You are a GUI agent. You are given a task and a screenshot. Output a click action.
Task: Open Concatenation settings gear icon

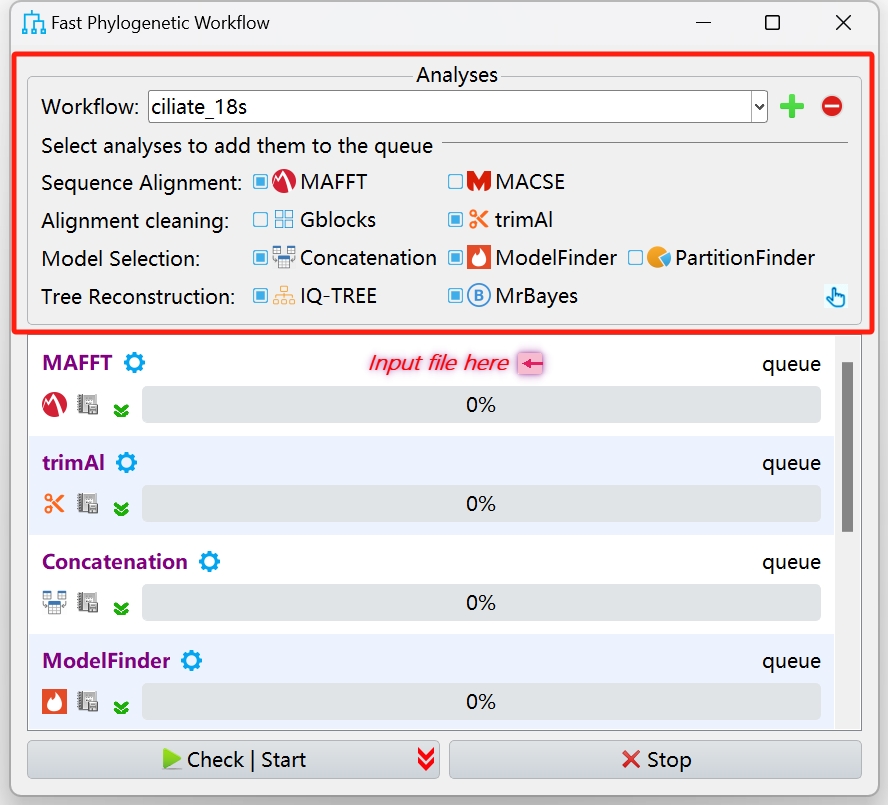(x=209, y=562)
